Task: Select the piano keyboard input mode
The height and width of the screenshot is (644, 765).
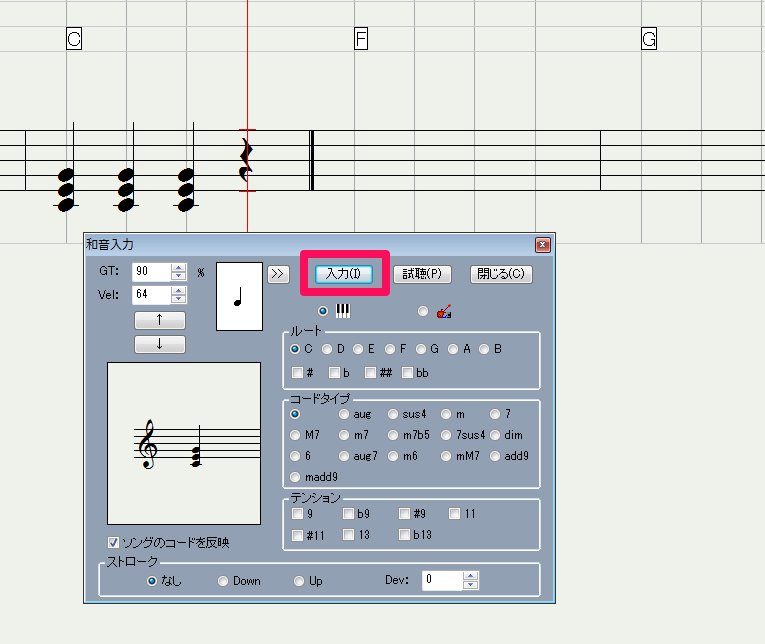Action: [x=322, y=311]
